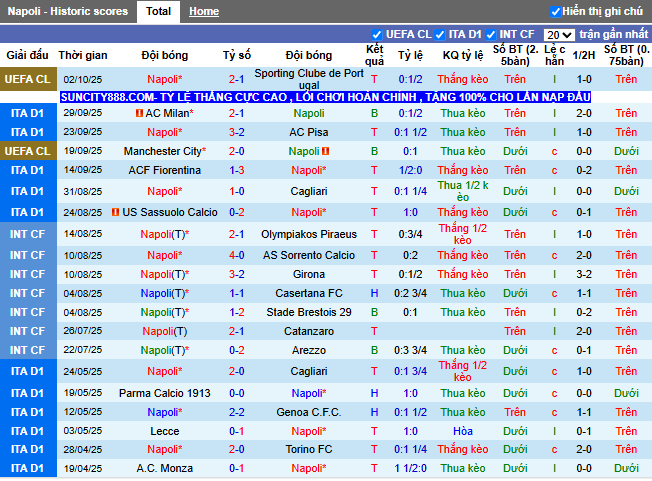Screen dimensions: 652x481
Task: Click the SUNCITY888.COM advertisement banner
Action: click(x=325, y=97)
